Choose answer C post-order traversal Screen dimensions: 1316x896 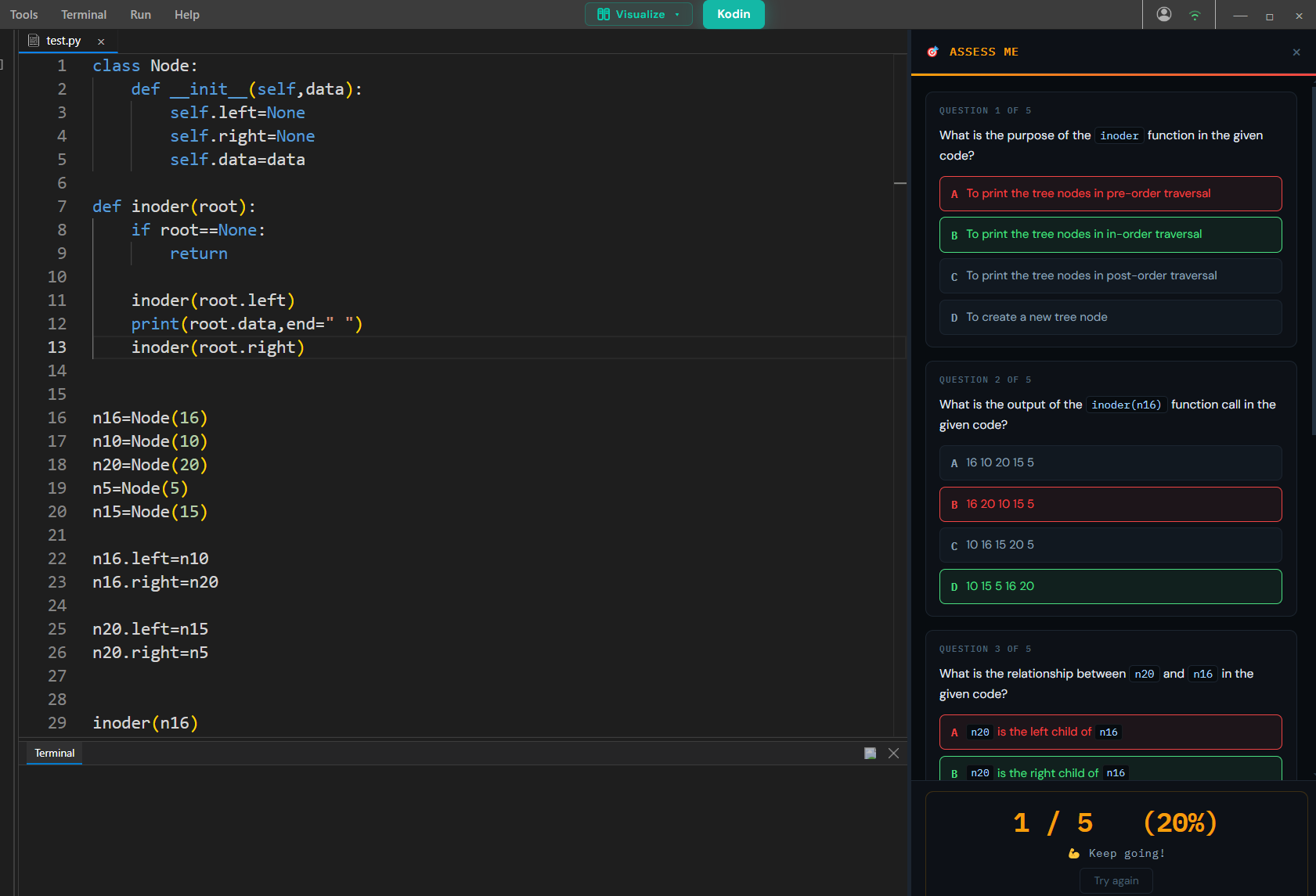pyautogui.click(x=1110, y=275)
